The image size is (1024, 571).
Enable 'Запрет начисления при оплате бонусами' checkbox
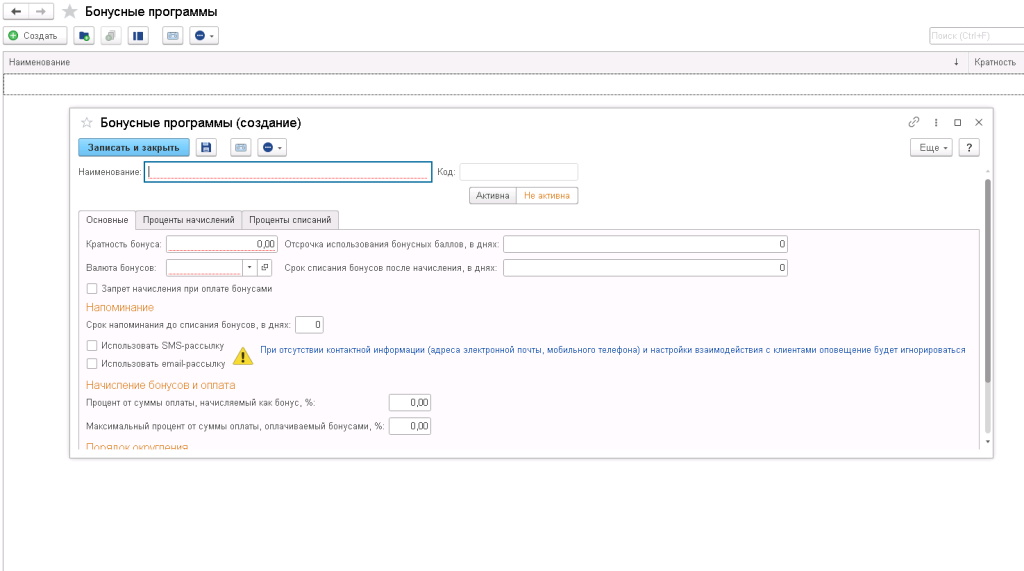click(92, 288)
